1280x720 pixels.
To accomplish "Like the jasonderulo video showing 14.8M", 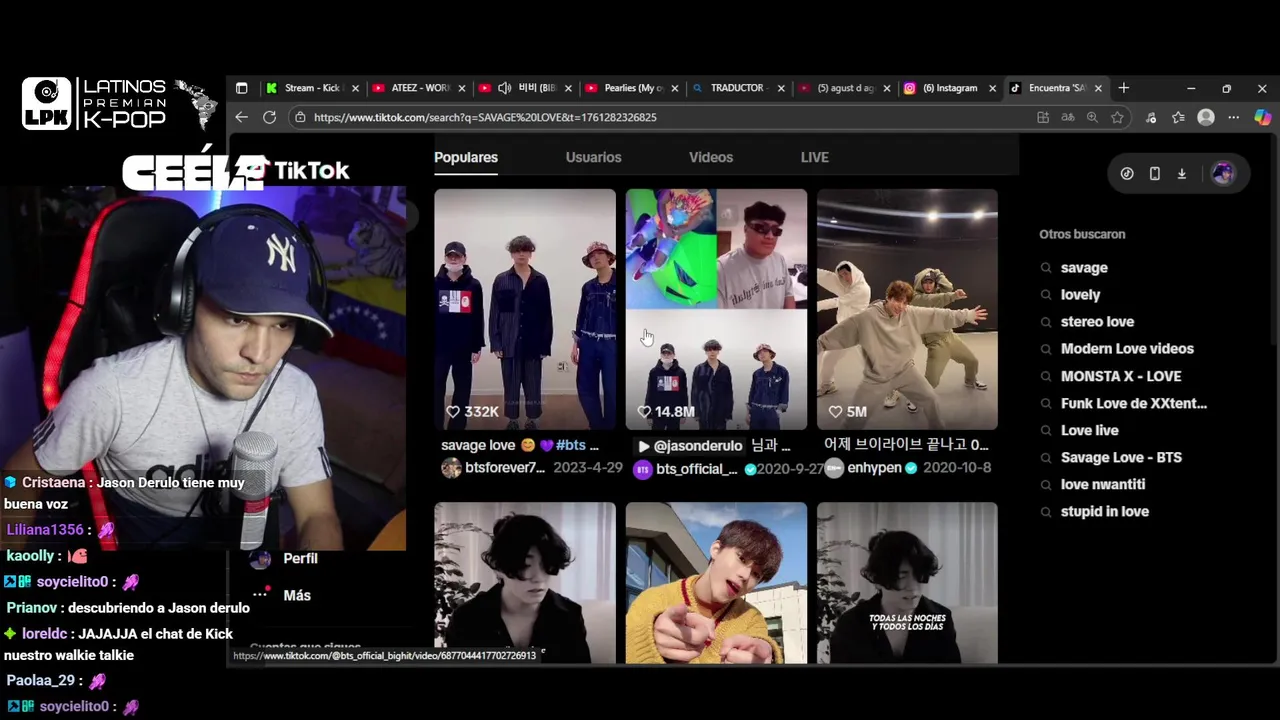I will click(x=644, y=412).
